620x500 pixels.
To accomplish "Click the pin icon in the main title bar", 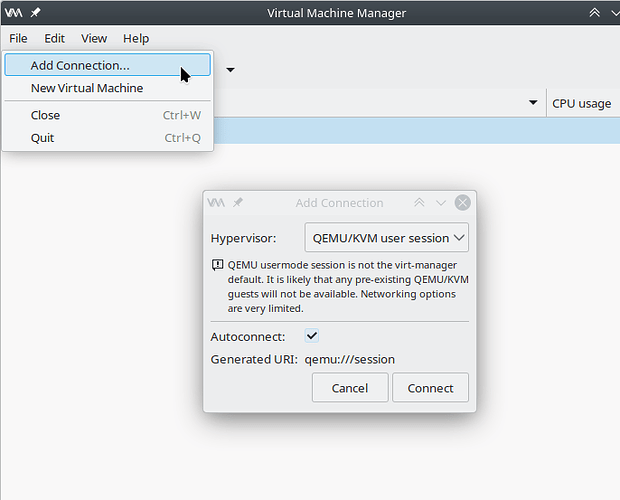I will coord(36,13).
